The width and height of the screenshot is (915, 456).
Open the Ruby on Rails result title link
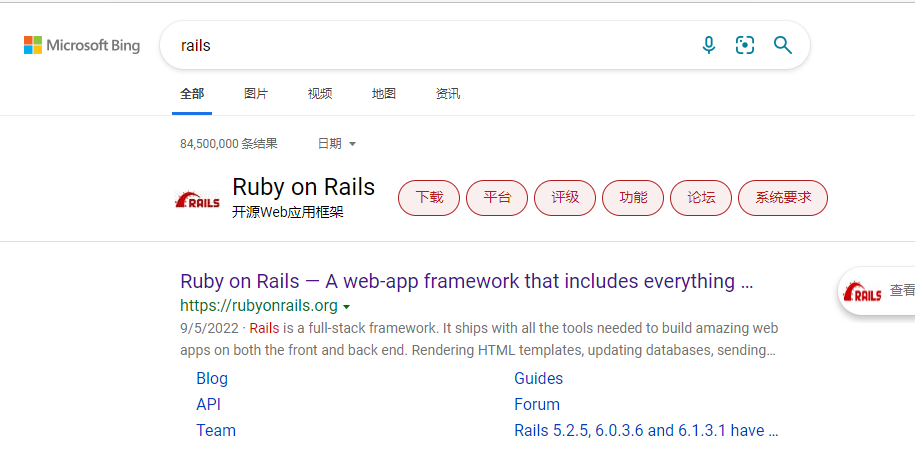[x=467, y=281]
